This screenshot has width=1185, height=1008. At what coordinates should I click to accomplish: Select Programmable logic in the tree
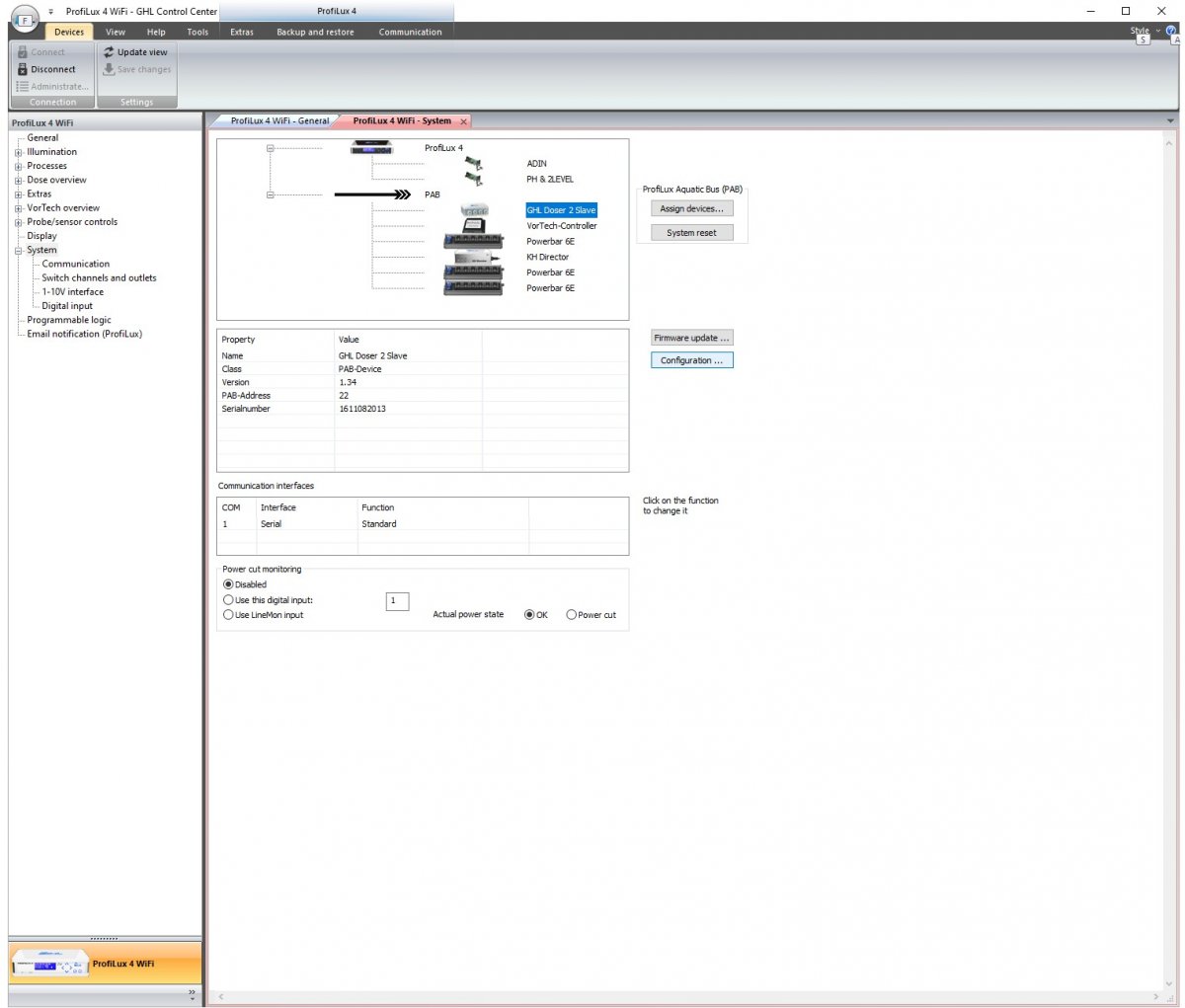(x=69, y=320)
